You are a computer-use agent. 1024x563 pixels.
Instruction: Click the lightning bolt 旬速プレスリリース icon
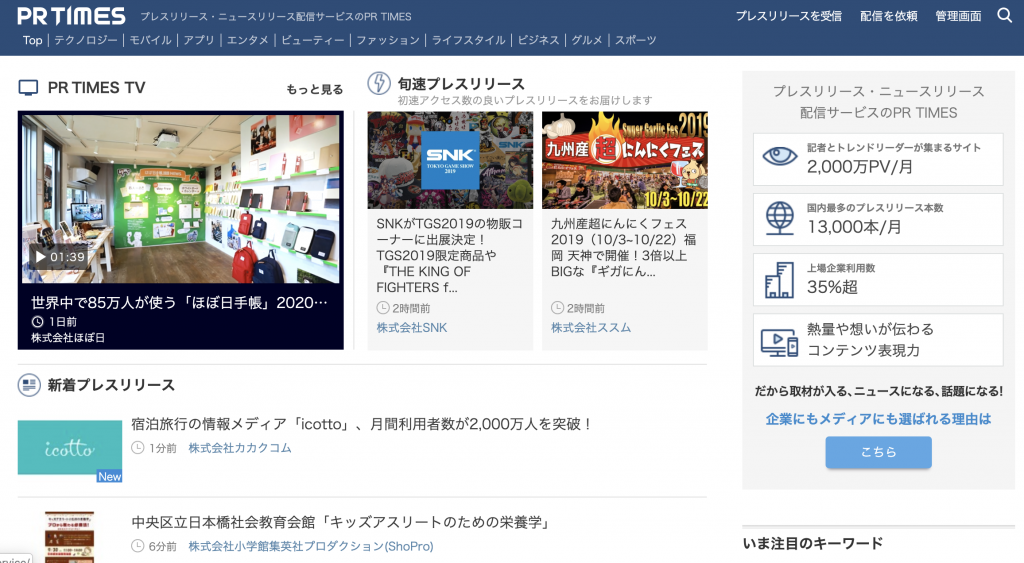click(379, 84)
